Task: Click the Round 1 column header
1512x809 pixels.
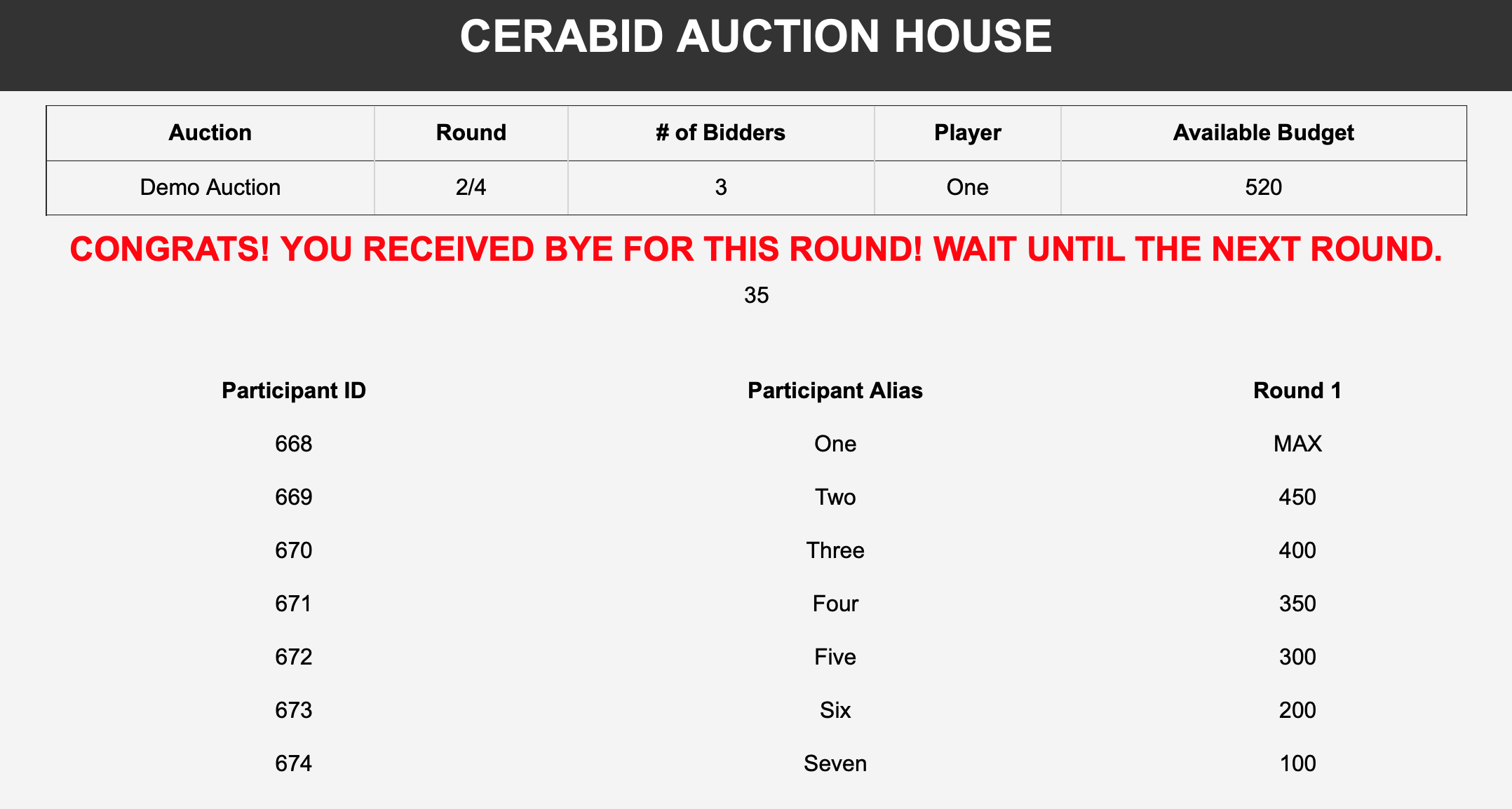Action: coord(1297,390)
